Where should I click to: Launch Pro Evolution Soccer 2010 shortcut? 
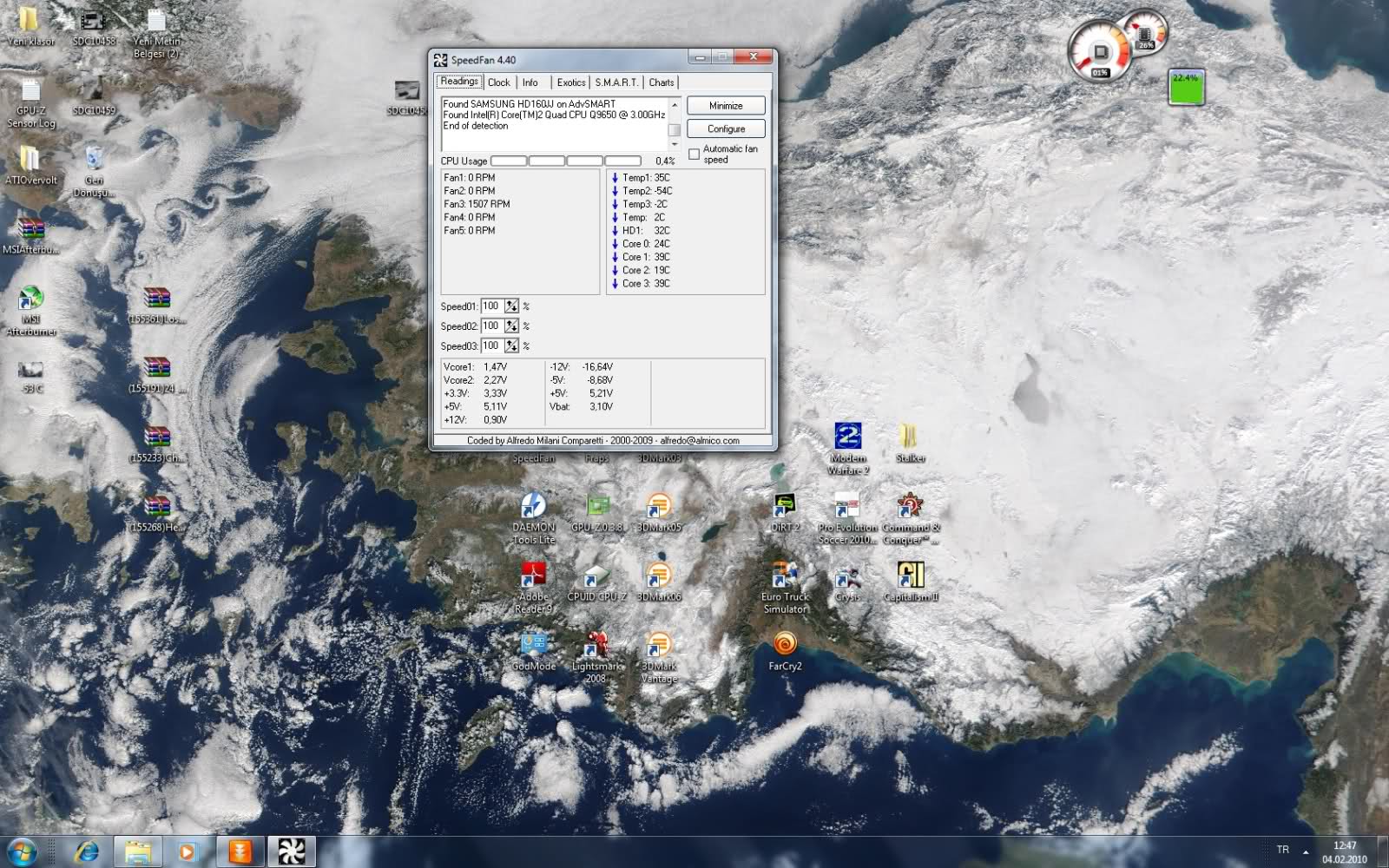(x=847, y=518)
